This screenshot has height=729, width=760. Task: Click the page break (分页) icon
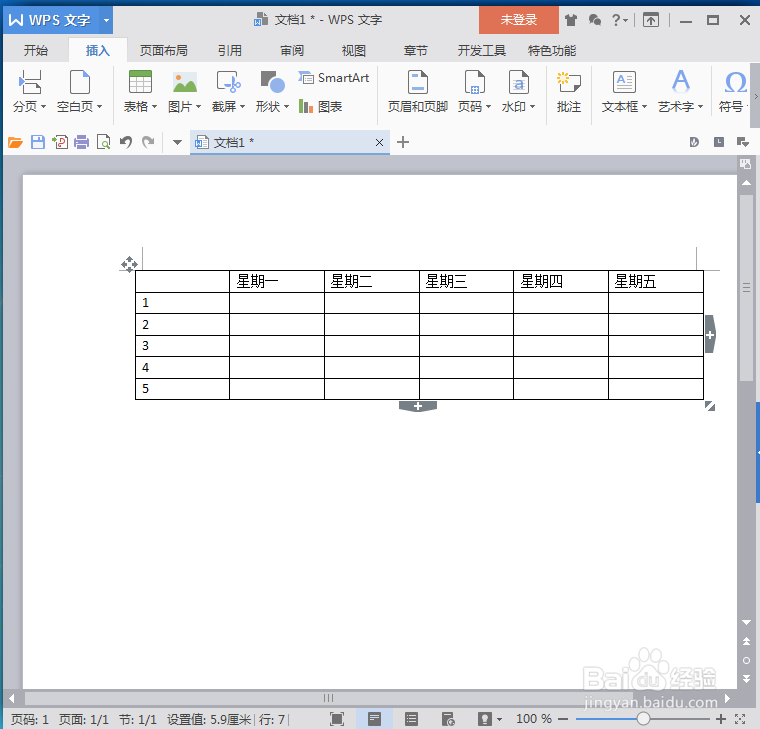[29, 81]
